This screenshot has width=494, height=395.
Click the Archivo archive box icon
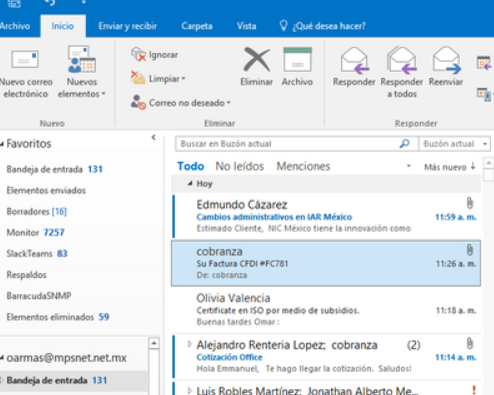coord(297,60)
